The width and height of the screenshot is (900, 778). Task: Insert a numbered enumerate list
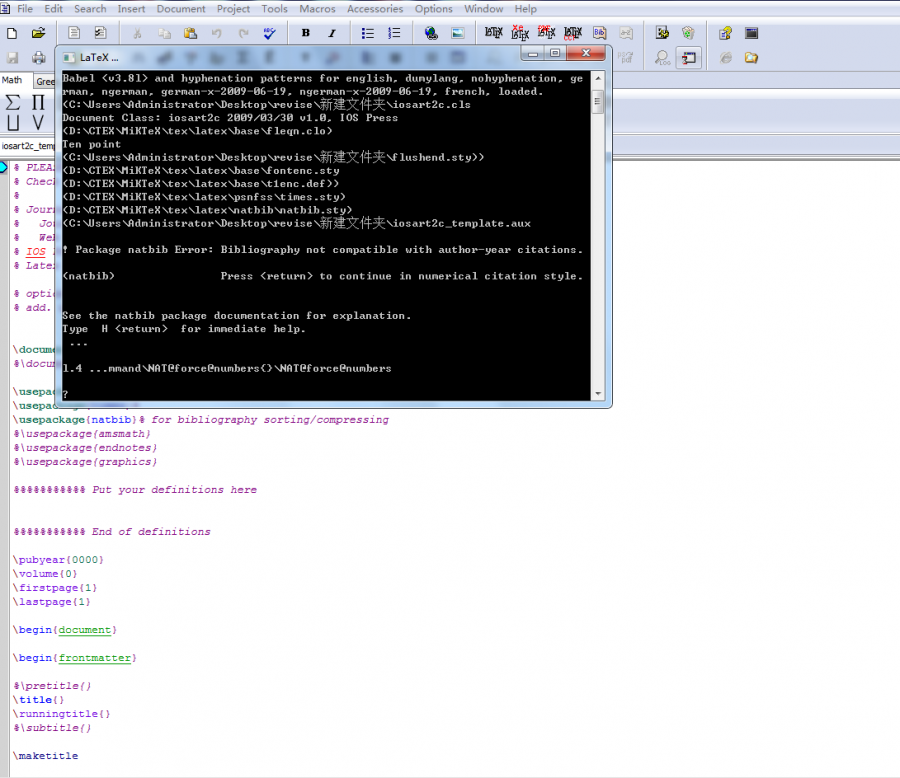point(394,33)
